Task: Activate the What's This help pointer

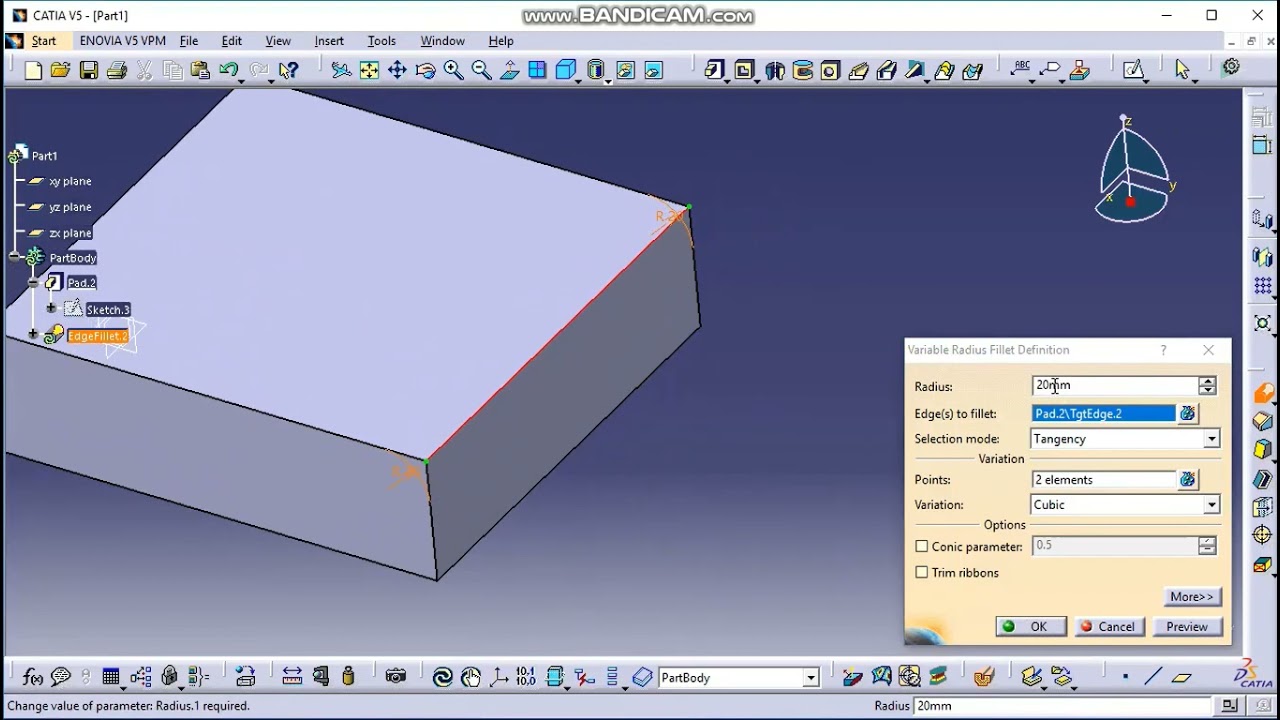Action: [x=289, y=70]
